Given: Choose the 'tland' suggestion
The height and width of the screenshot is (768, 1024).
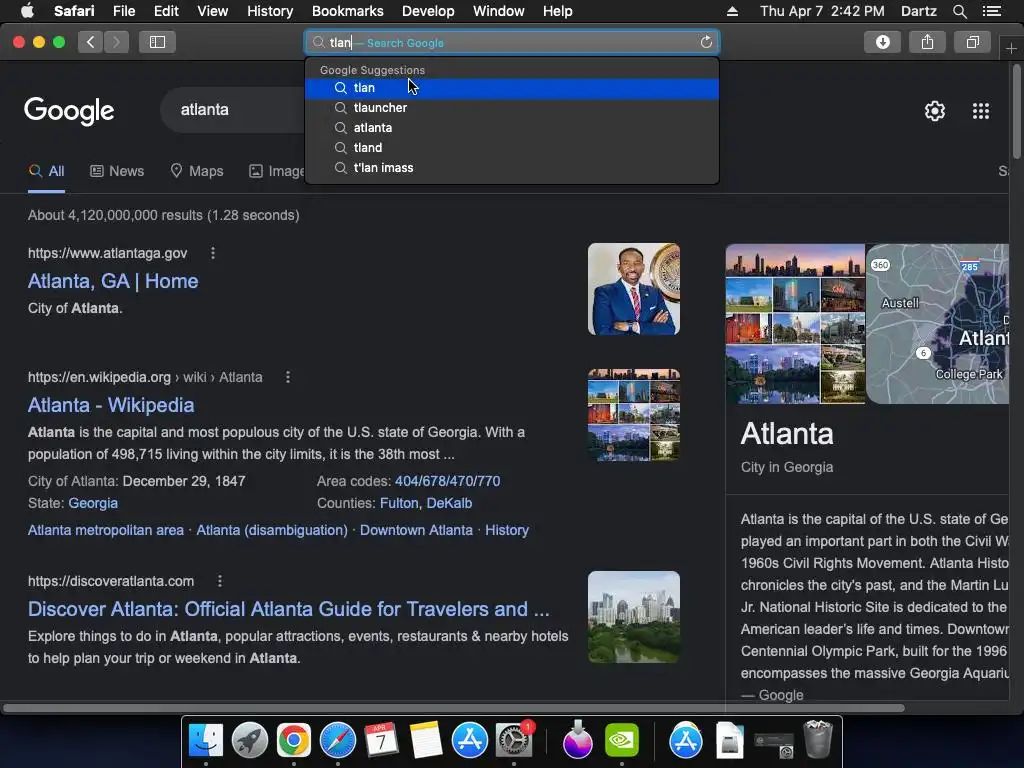Looking at the screenshot, I should tap(512, 148).
